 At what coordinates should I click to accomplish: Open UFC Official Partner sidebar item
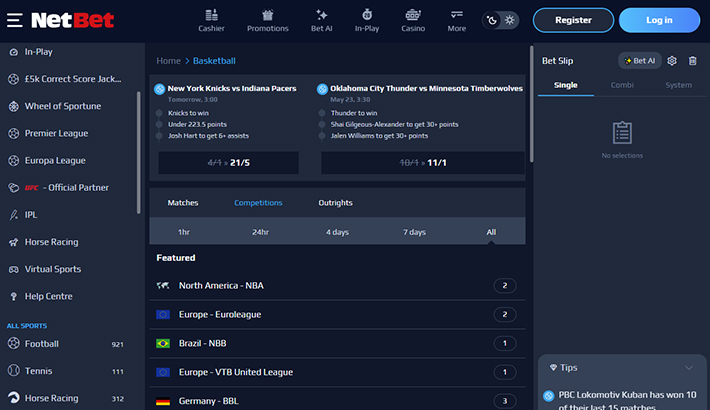68,188
